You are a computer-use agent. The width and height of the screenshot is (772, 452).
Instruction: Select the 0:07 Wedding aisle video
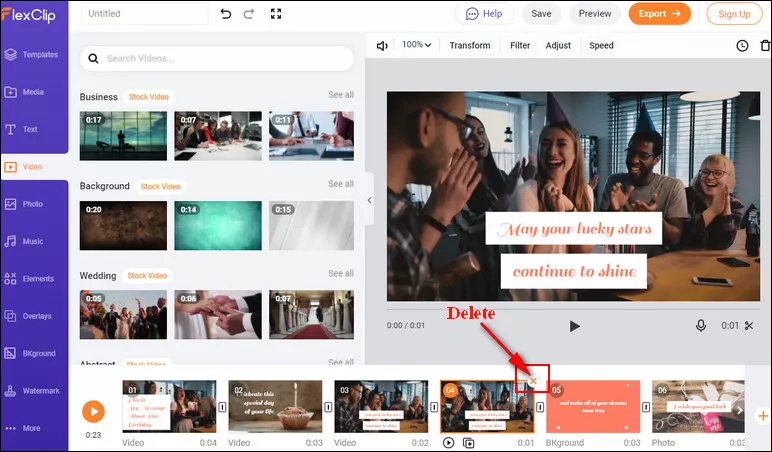pos(311,315)
